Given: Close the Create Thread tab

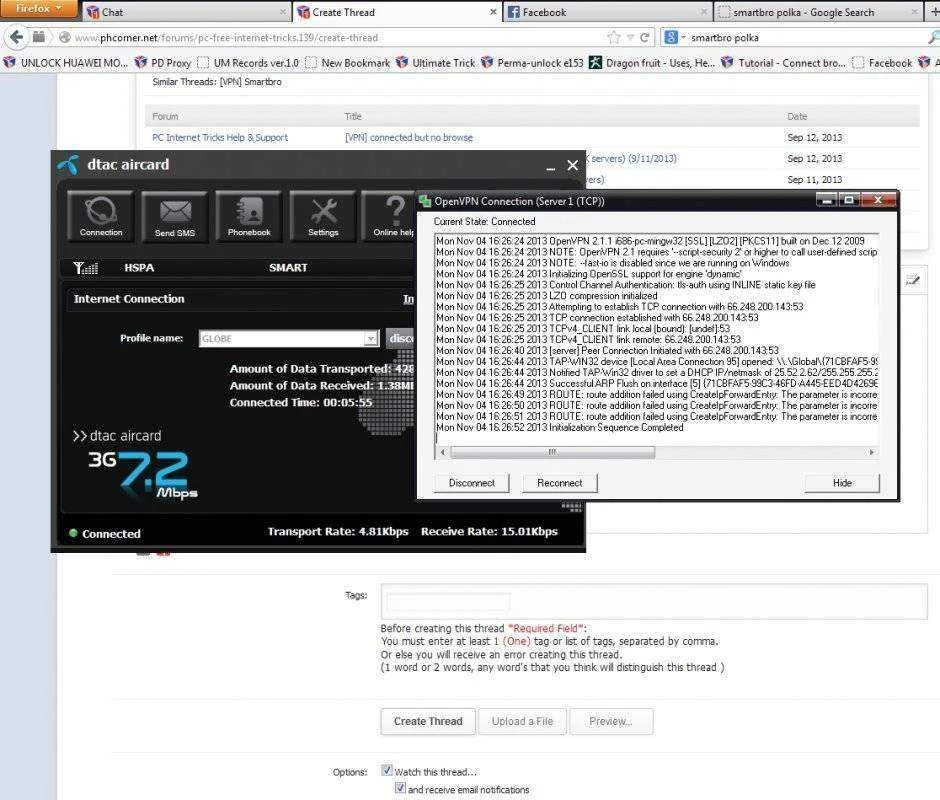Looking at the screenshot, I should 493,12.
